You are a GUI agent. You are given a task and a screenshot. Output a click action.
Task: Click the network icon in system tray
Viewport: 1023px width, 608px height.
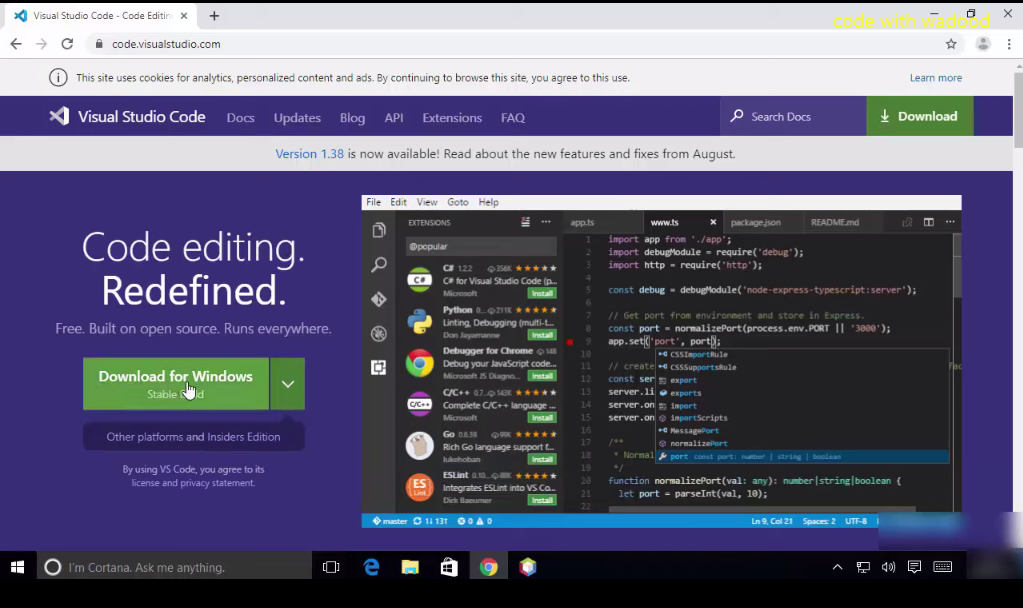pos(863,568)
